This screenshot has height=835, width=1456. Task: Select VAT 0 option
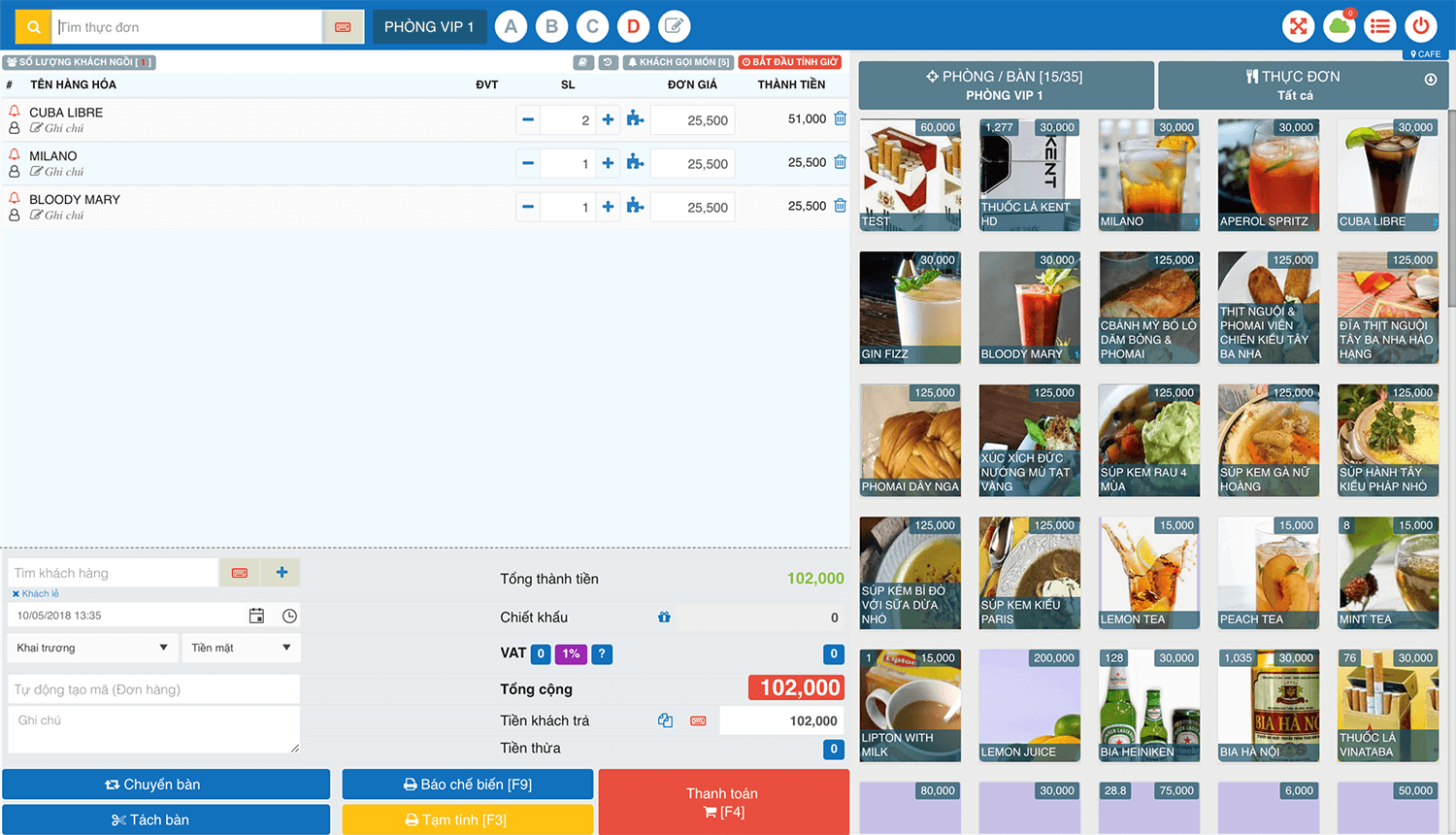[541, 653]
